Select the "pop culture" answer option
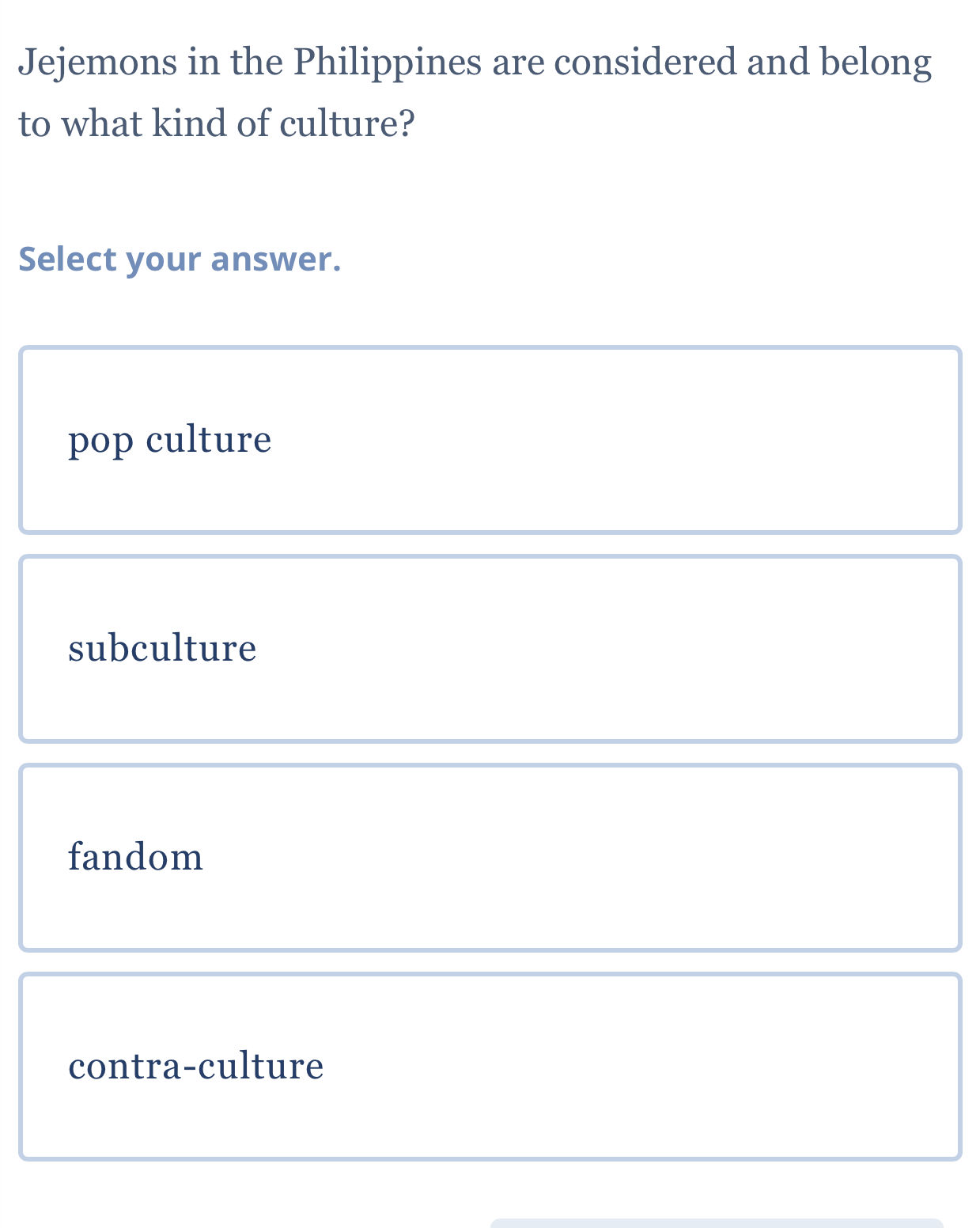Screen dimensions: 980x1228 490,440
